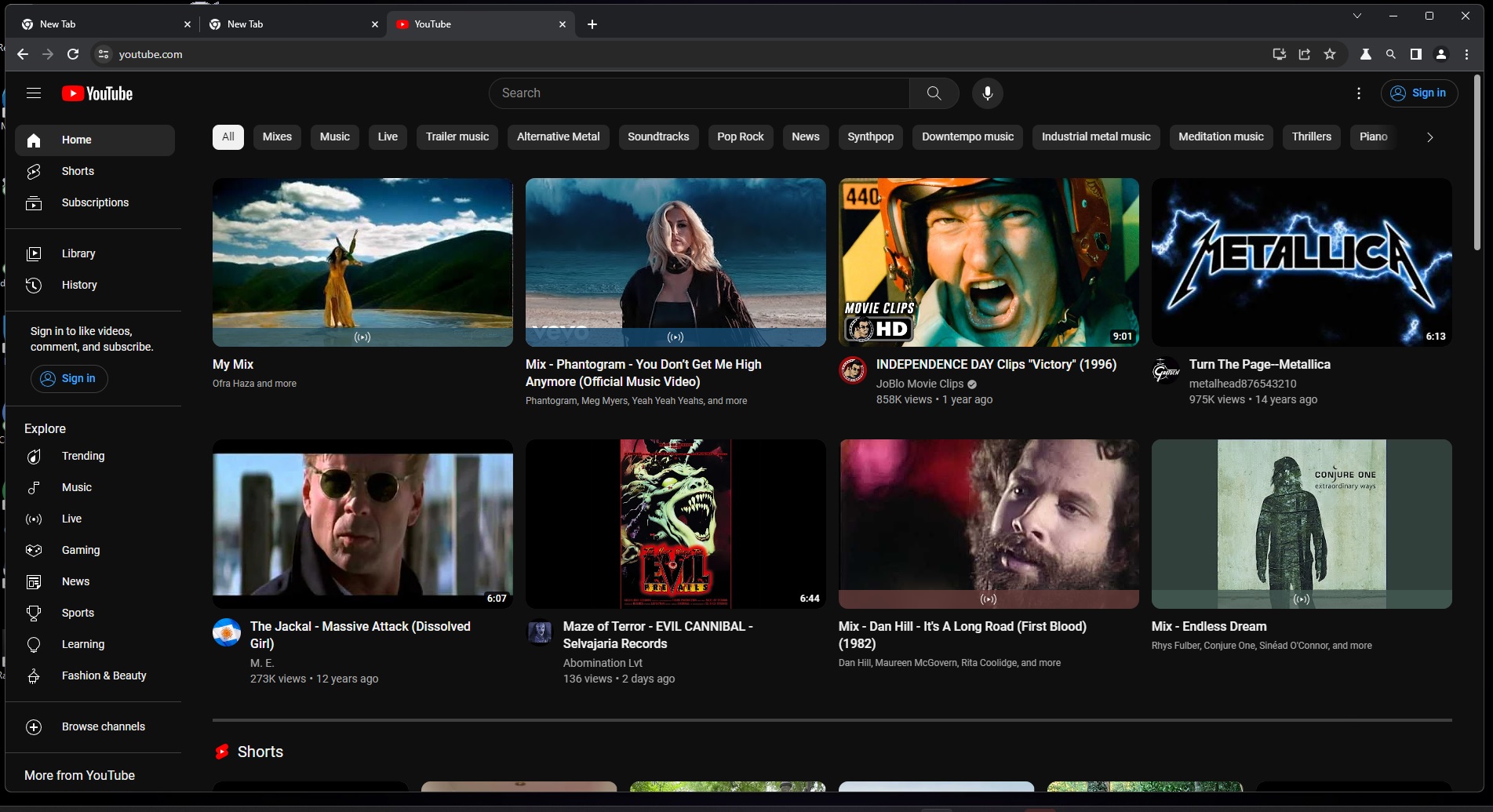1493x812 pixels.
Task: Toggle browser side panel icon
Action: click(x=1415, y=54)
